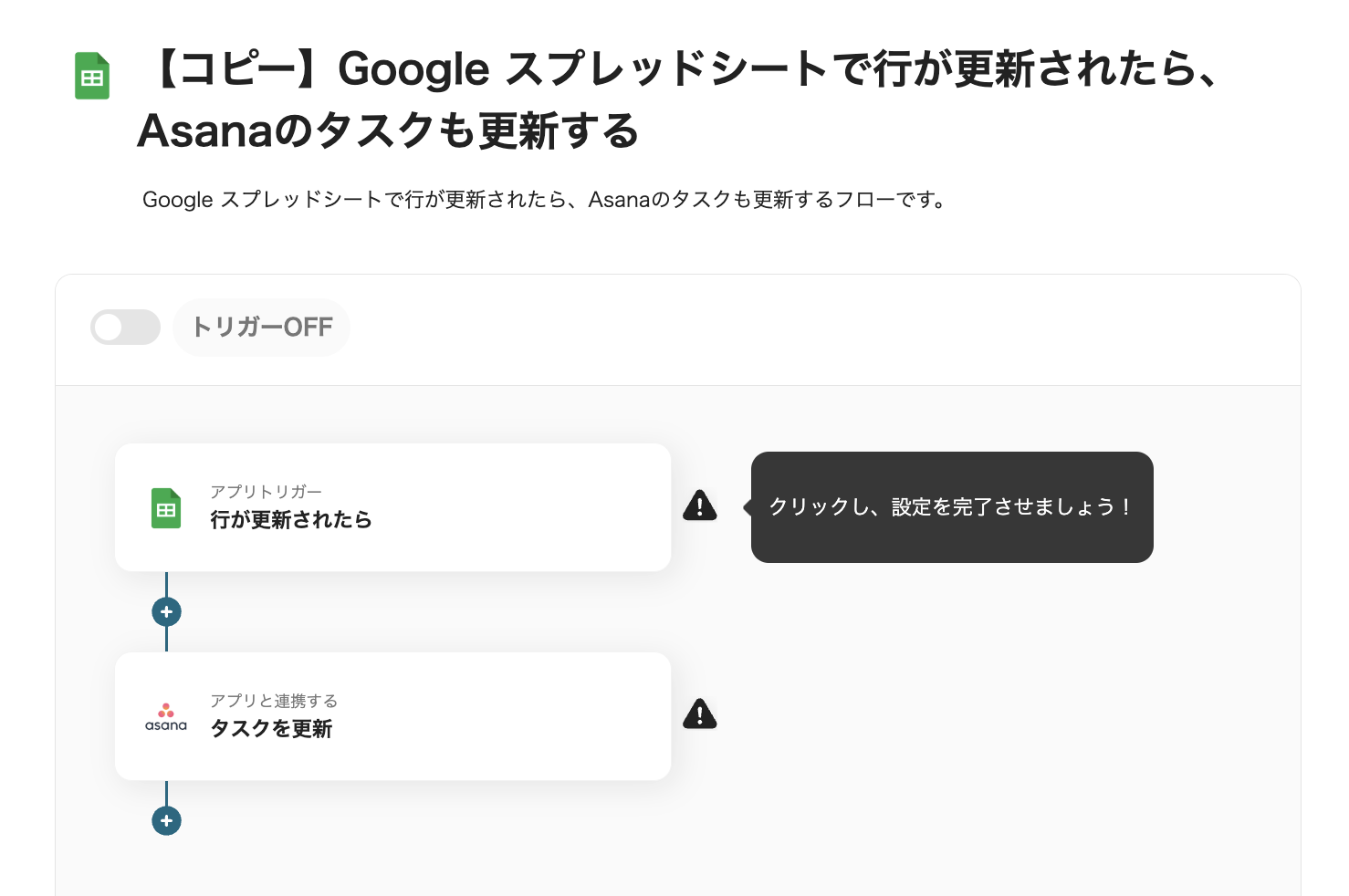This screenshot has height=896, width=1349.
Task: Add a step with the plus button between the cards
Action: 166,612
